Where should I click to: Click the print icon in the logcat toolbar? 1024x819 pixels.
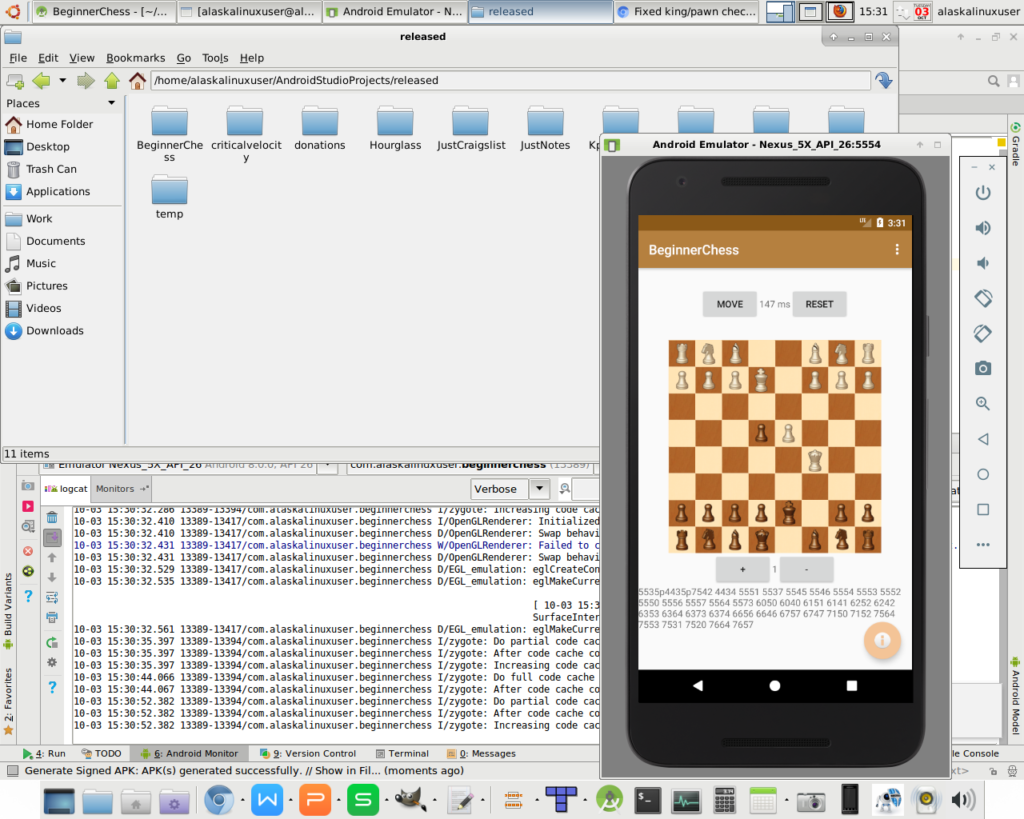(52, 617)
